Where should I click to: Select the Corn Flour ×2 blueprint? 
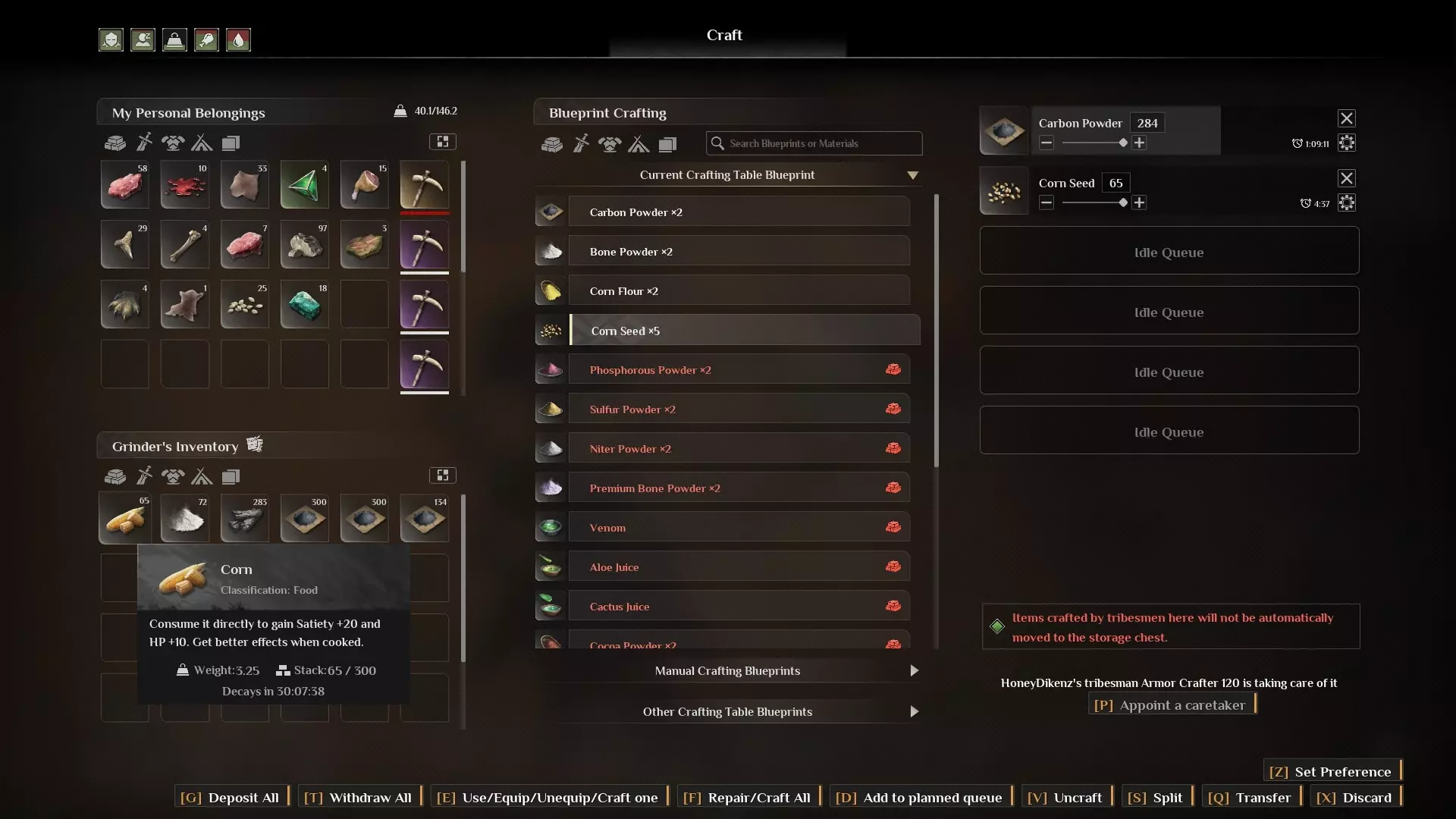[x=723, y=291]
